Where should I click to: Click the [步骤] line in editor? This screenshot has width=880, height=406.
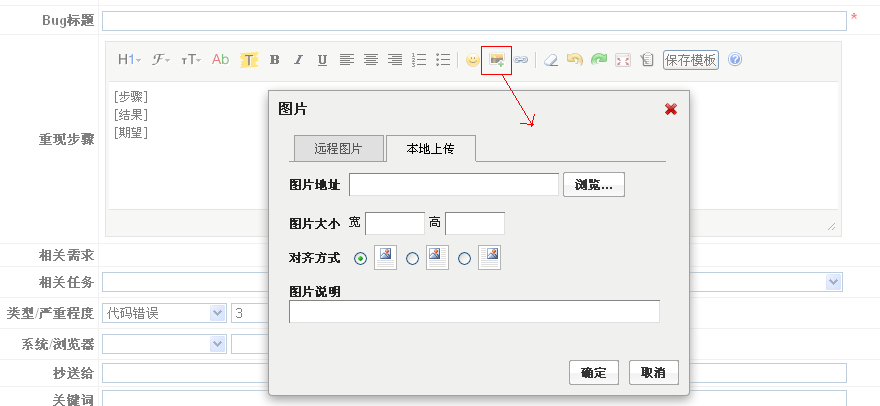click(x=131, y=97)
